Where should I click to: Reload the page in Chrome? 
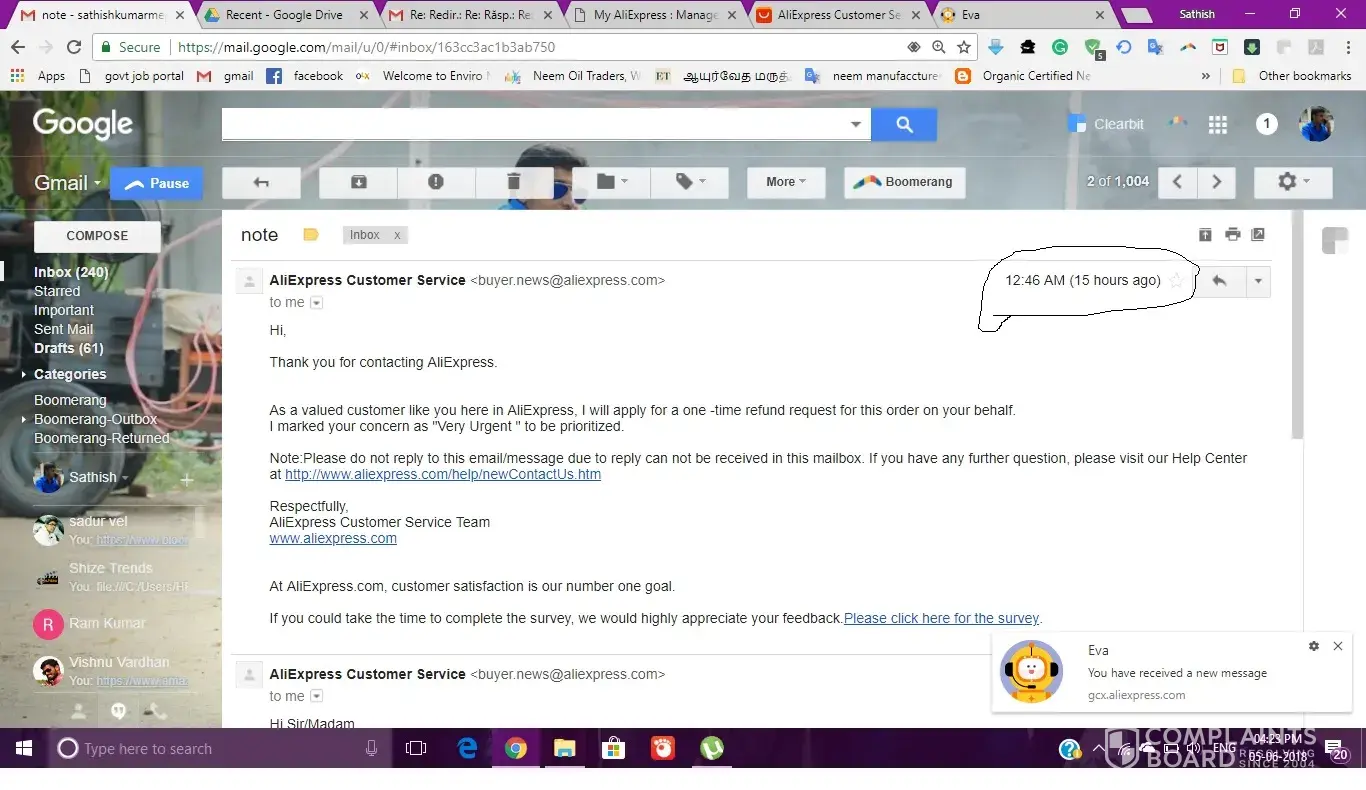click(73, 47)
